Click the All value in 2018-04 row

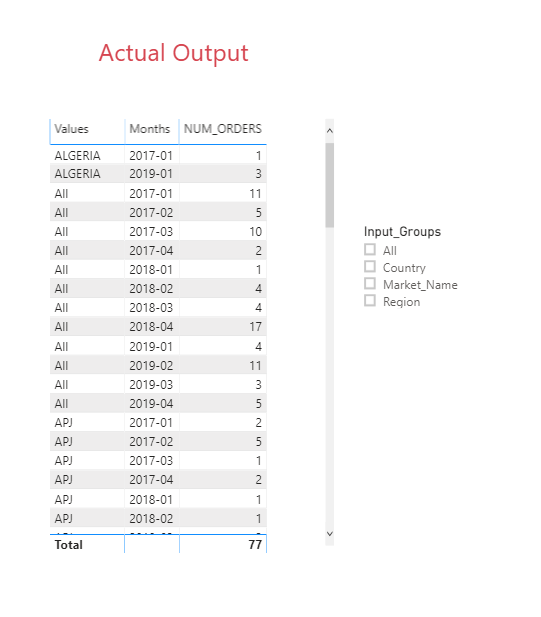pos(61,327)
